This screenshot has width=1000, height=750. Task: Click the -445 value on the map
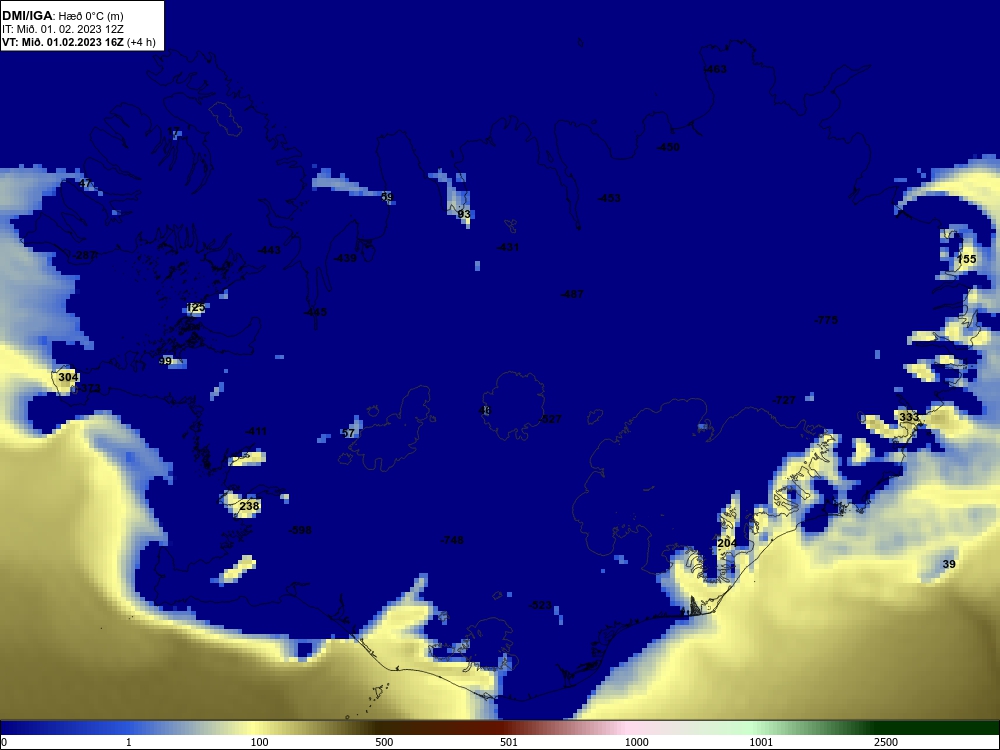tap(315, 312)
